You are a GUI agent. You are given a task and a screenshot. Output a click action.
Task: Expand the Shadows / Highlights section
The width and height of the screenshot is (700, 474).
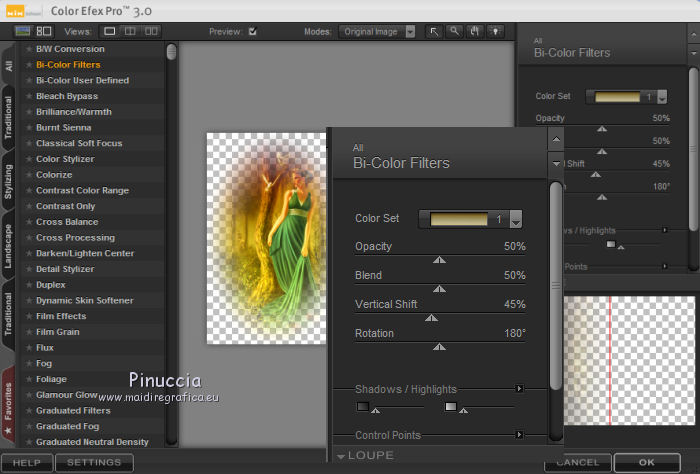point(519,389)
